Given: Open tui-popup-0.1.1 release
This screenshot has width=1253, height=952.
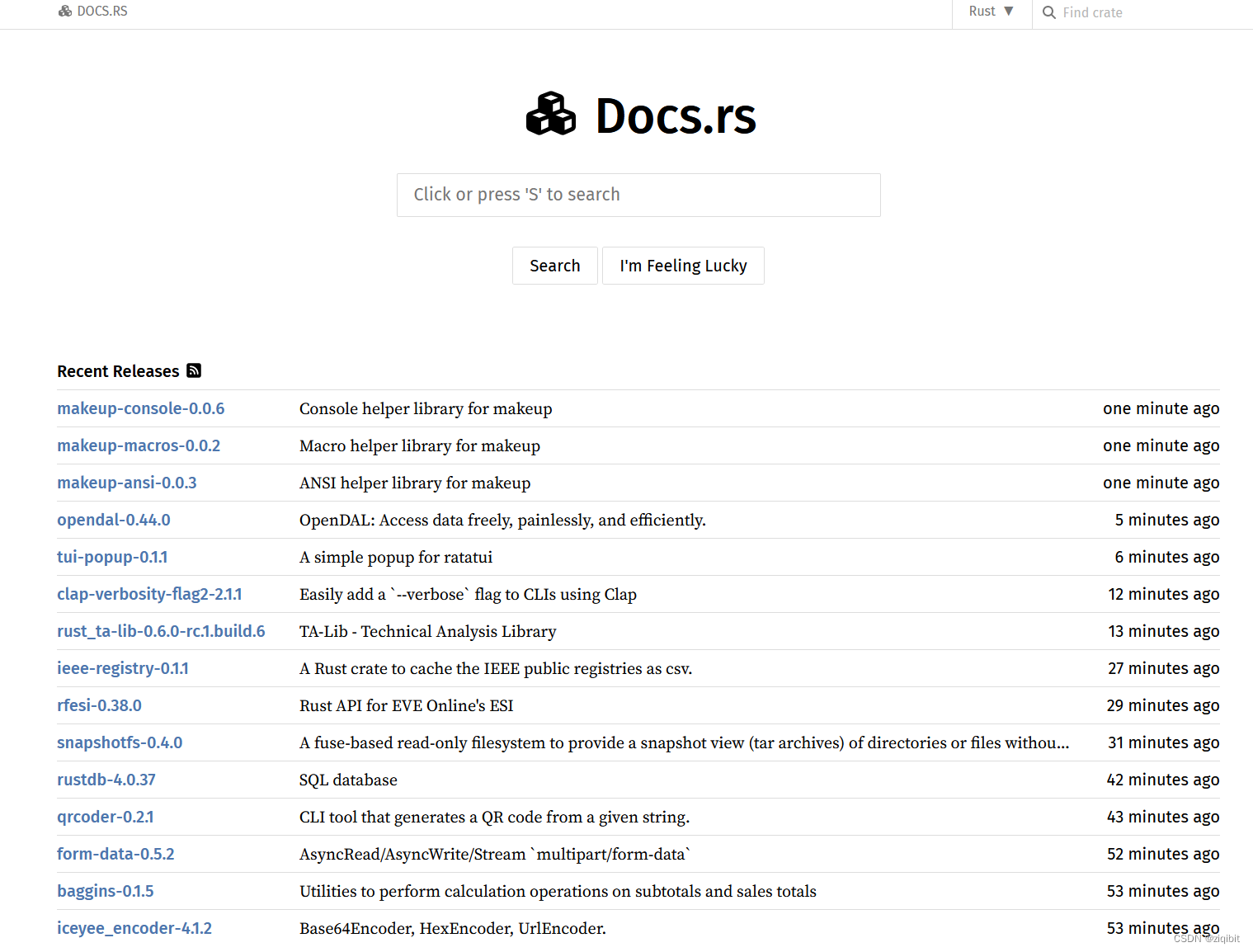Looking at the screenshot, I should tap(112, 557).
